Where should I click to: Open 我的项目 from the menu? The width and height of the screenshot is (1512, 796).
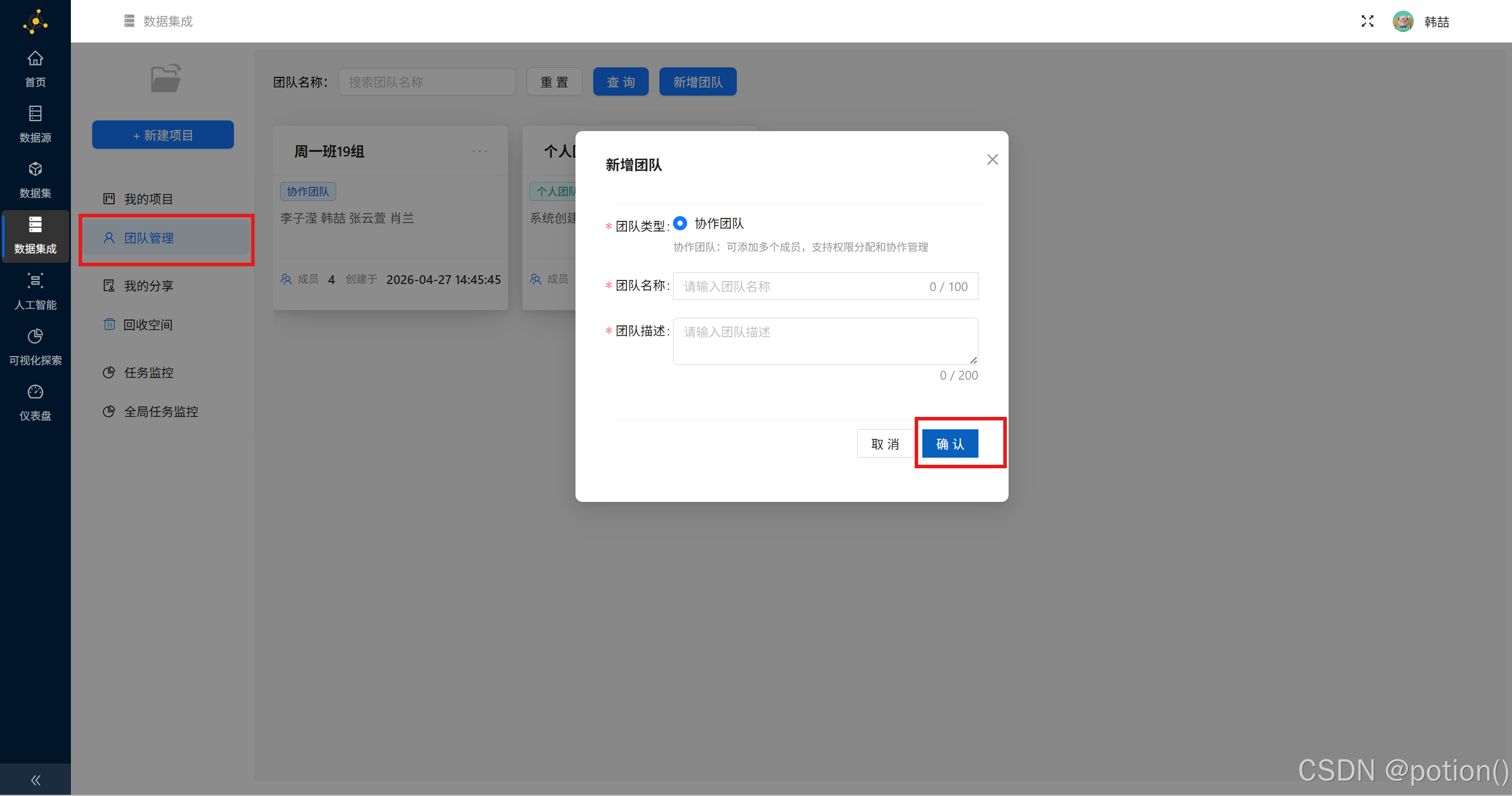click(x=148, y=198)
